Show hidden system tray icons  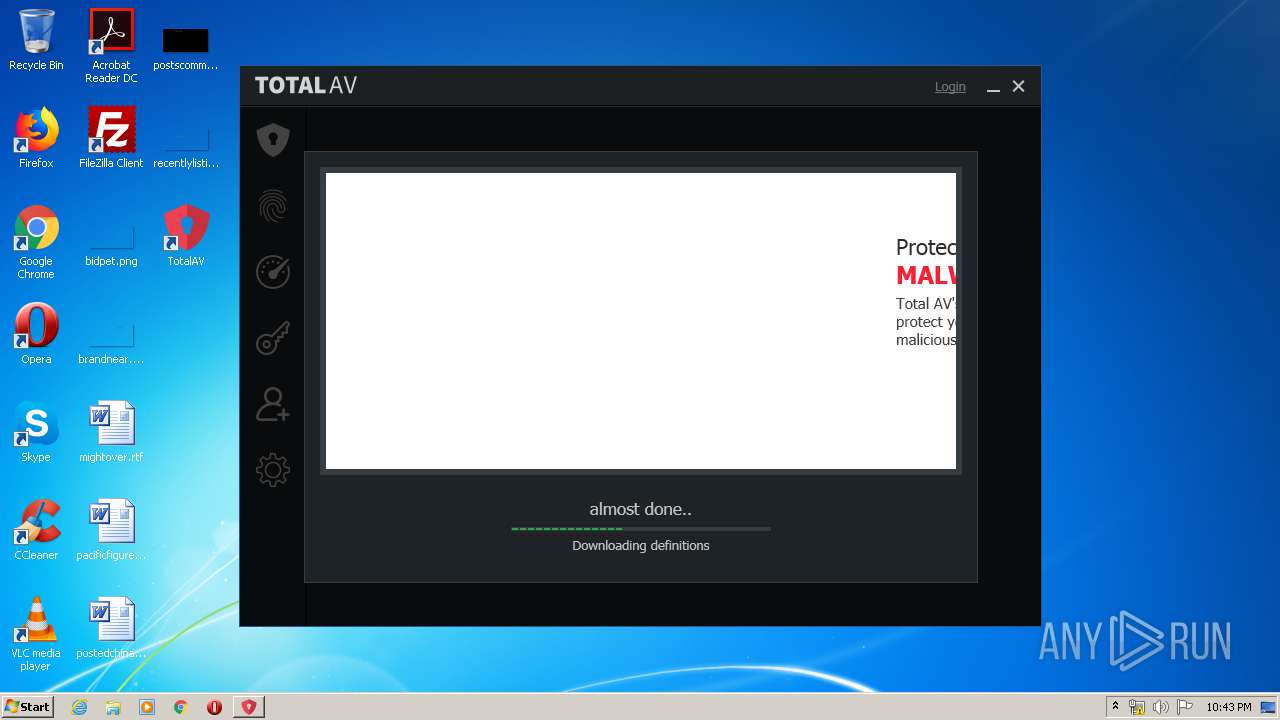tap(1115, 707)
